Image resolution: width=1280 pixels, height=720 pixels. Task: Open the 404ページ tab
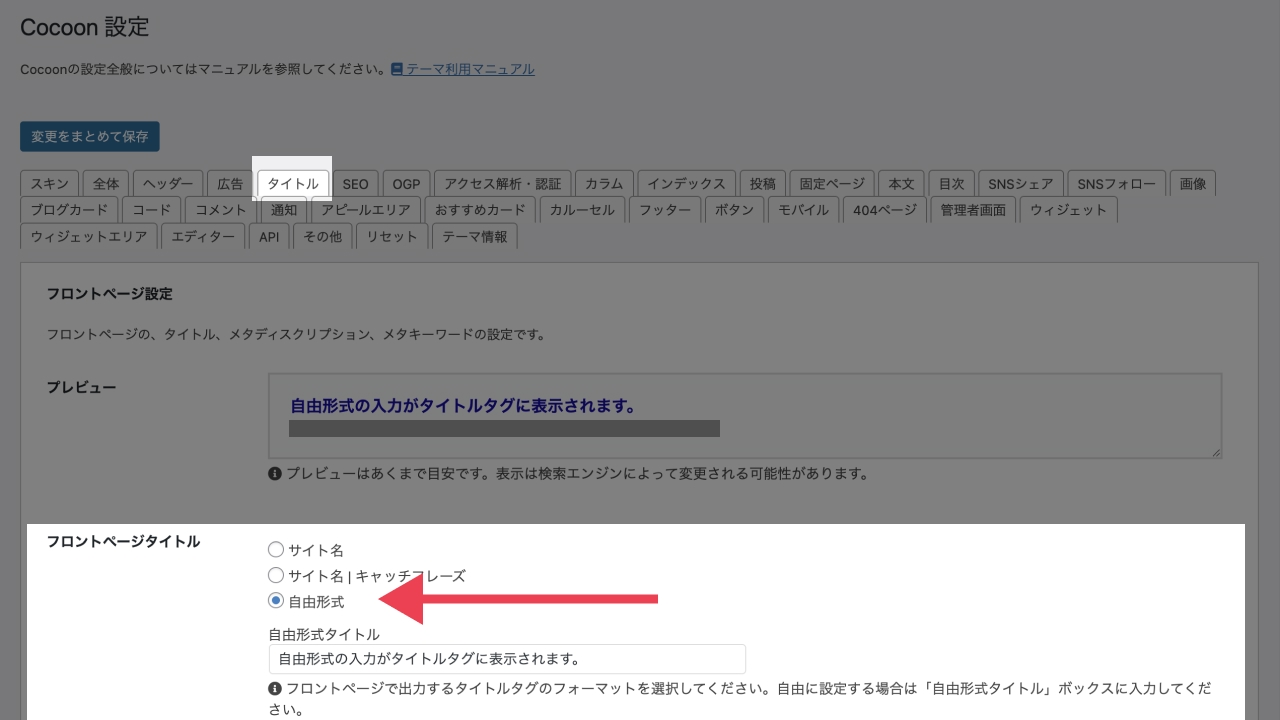(885, 210)
